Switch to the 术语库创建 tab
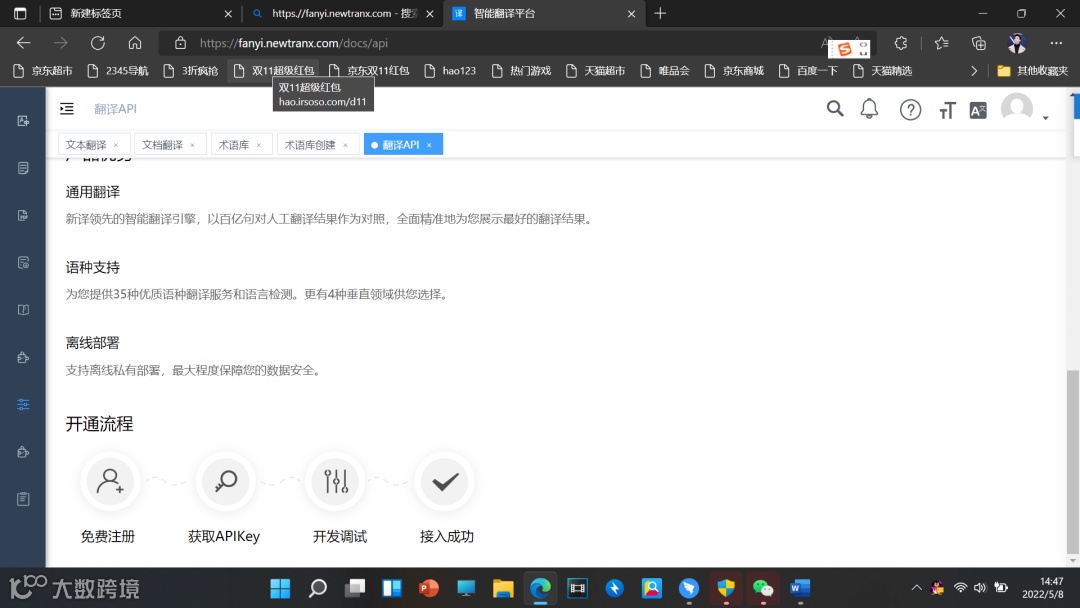This screenshot has height=608, width=1080. tap(310, 145)
